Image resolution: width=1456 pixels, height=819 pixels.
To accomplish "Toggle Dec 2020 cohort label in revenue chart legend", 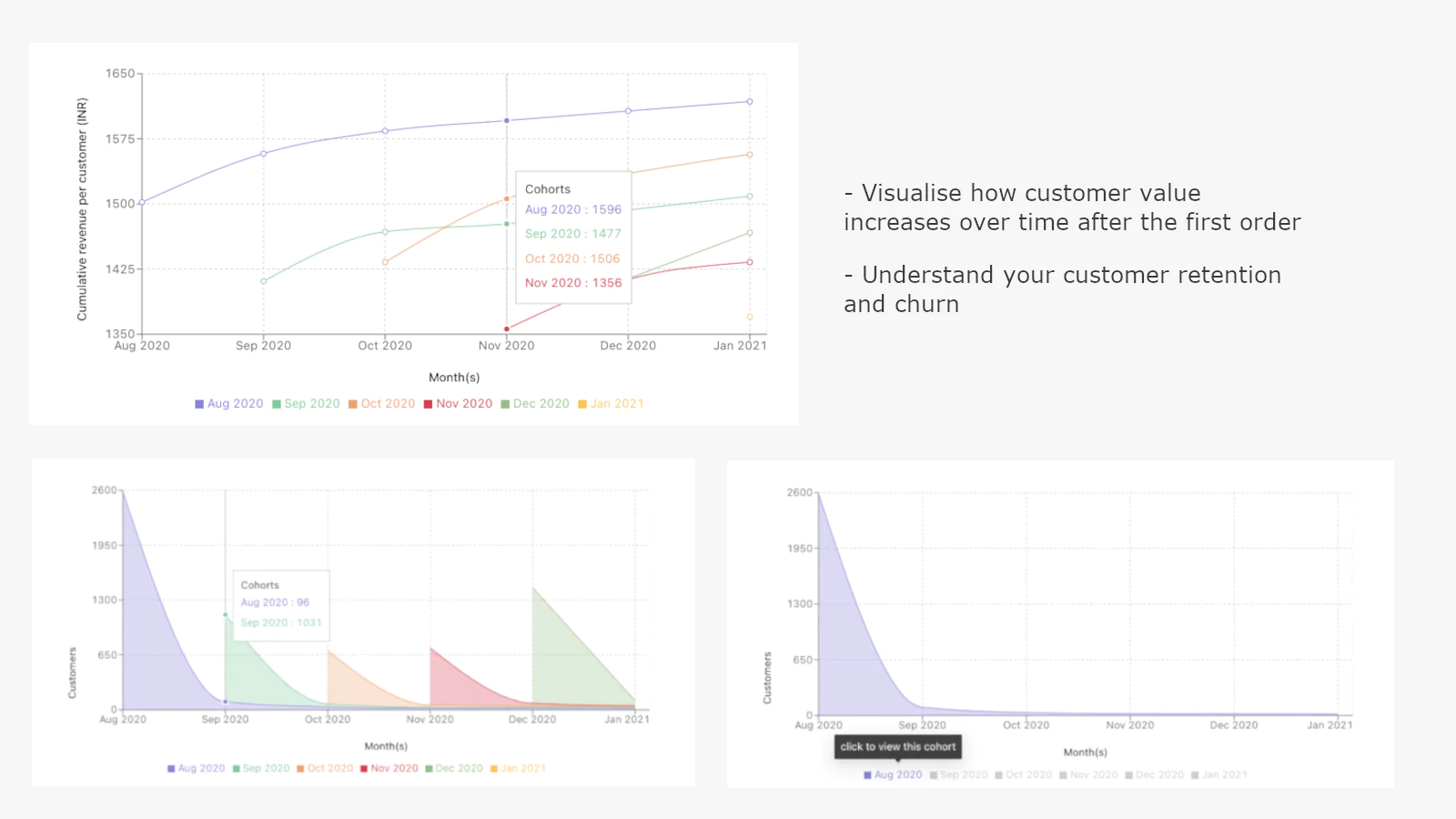I will [x=541, y=404].
